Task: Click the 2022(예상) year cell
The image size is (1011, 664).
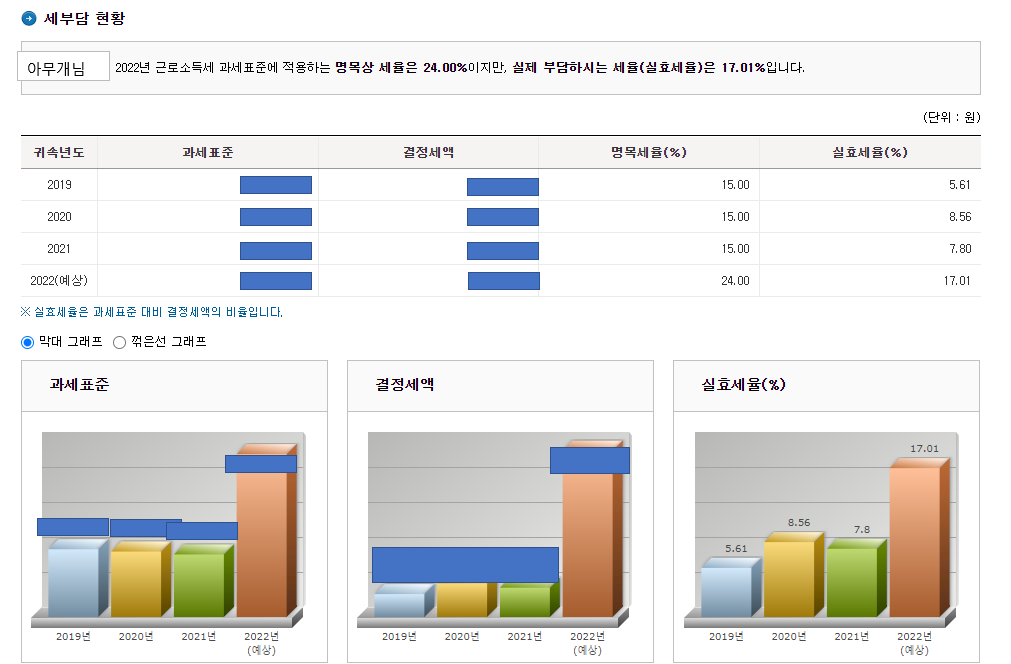Action: point(59,280)
